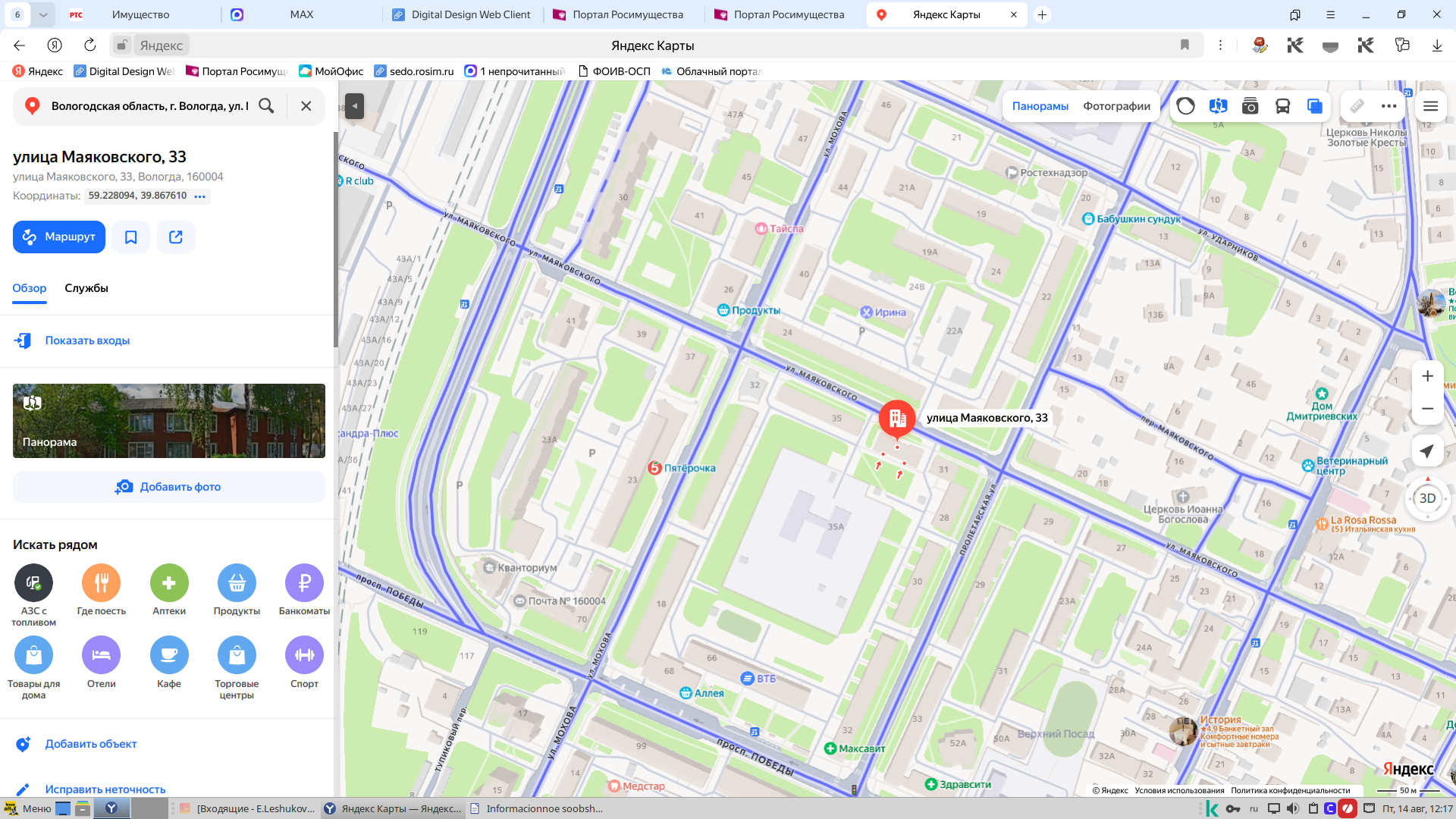Image resolution: width=1456 pixels, height=819 pixels.
Task: Collapse the side panel arrow
Action: click(x=354, y=106)
